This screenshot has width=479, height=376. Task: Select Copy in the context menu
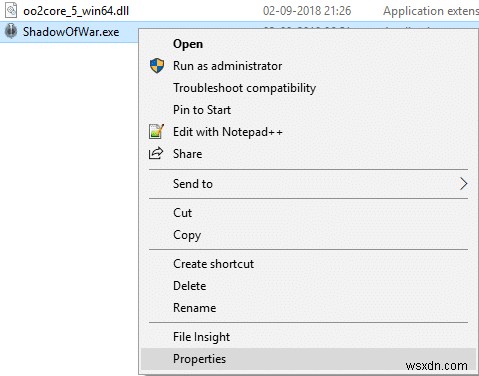point(308,235)
